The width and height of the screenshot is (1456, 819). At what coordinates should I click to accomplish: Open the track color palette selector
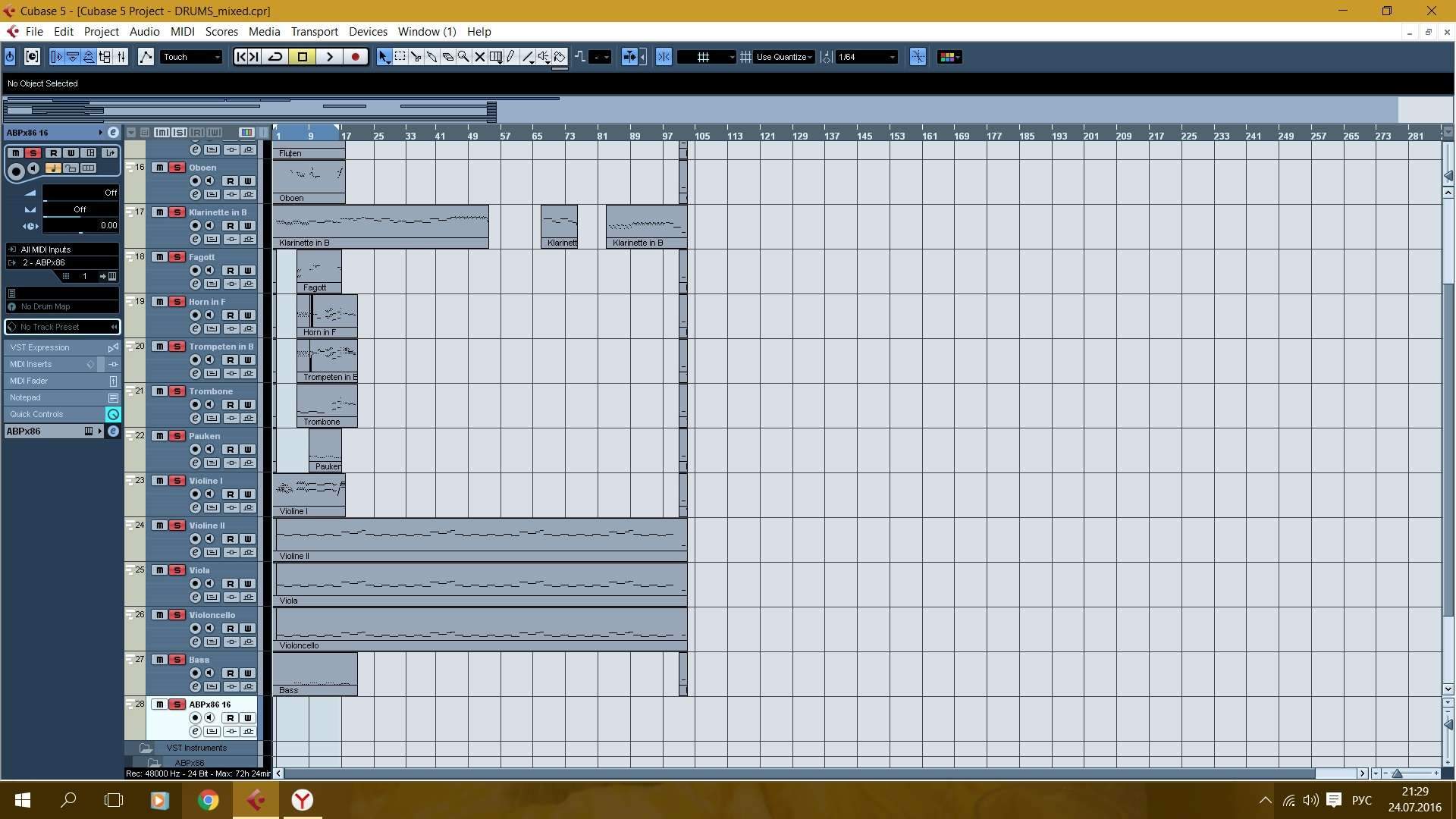[x=949, y=57]
